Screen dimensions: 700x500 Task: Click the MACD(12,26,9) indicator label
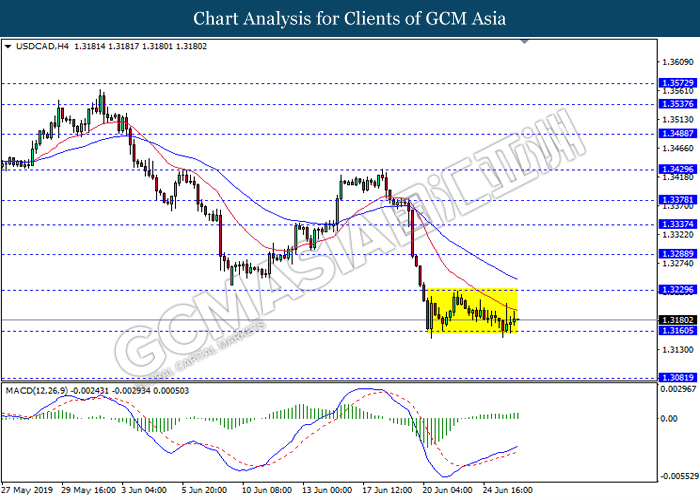[37, 391]
